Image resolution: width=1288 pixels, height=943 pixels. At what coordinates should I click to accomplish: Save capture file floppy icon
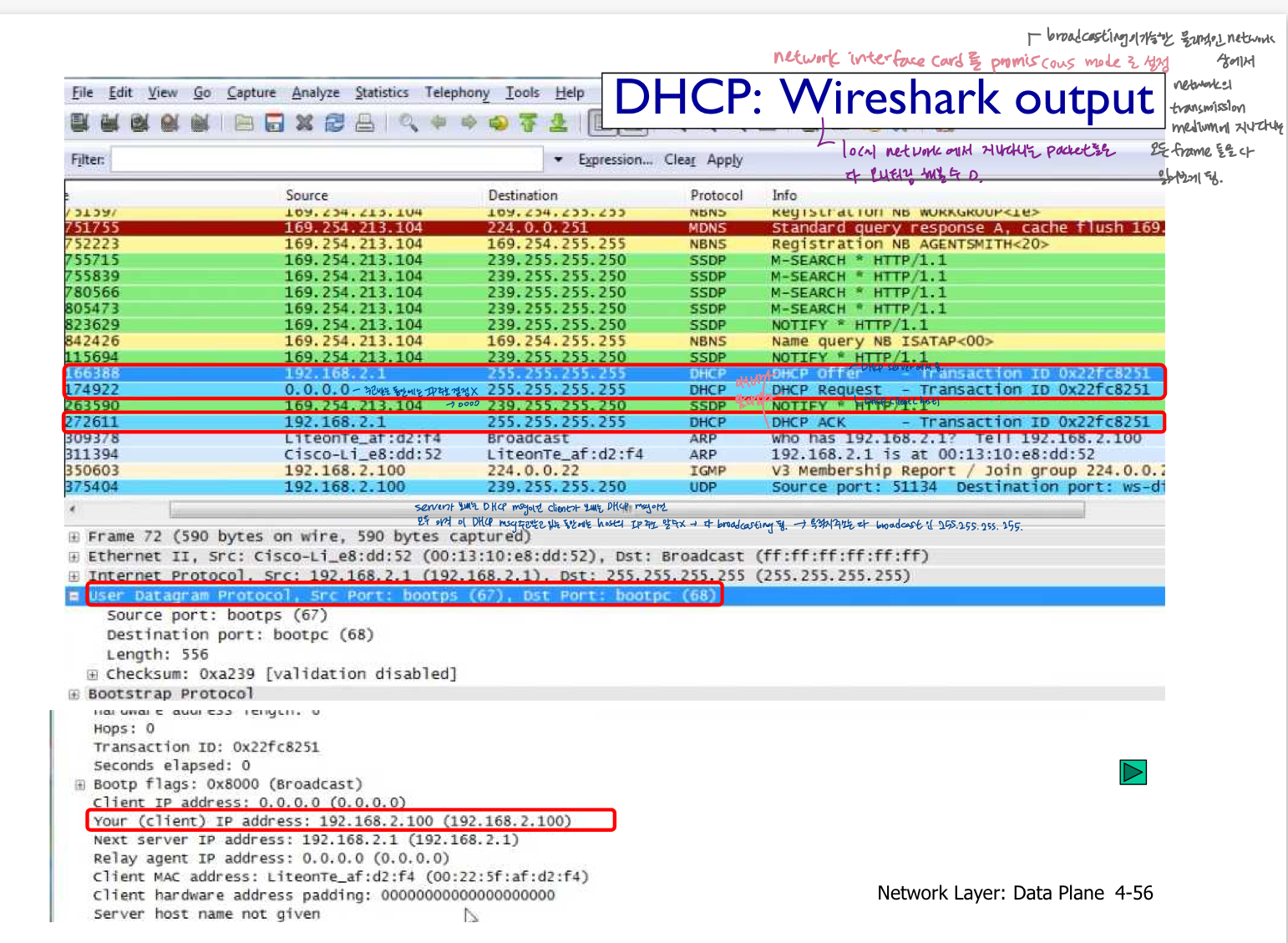click(274, 123)
